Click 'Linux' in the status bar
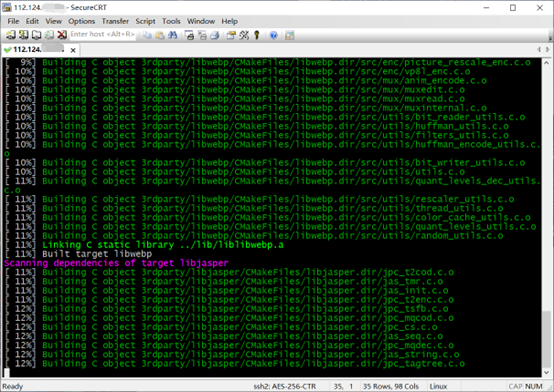 point(438,386)
